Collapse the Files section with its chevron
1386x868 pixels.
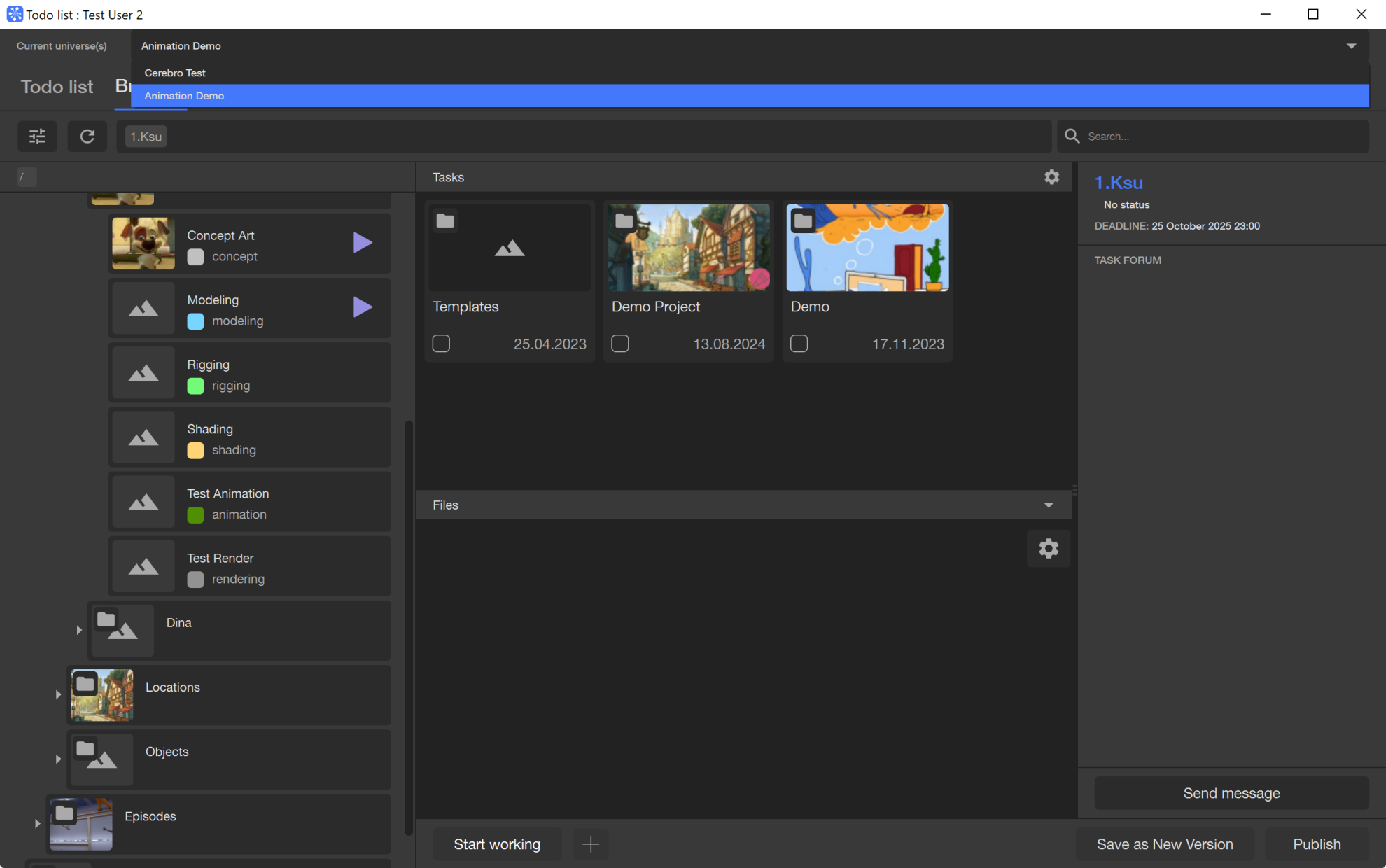[1048, 505]
